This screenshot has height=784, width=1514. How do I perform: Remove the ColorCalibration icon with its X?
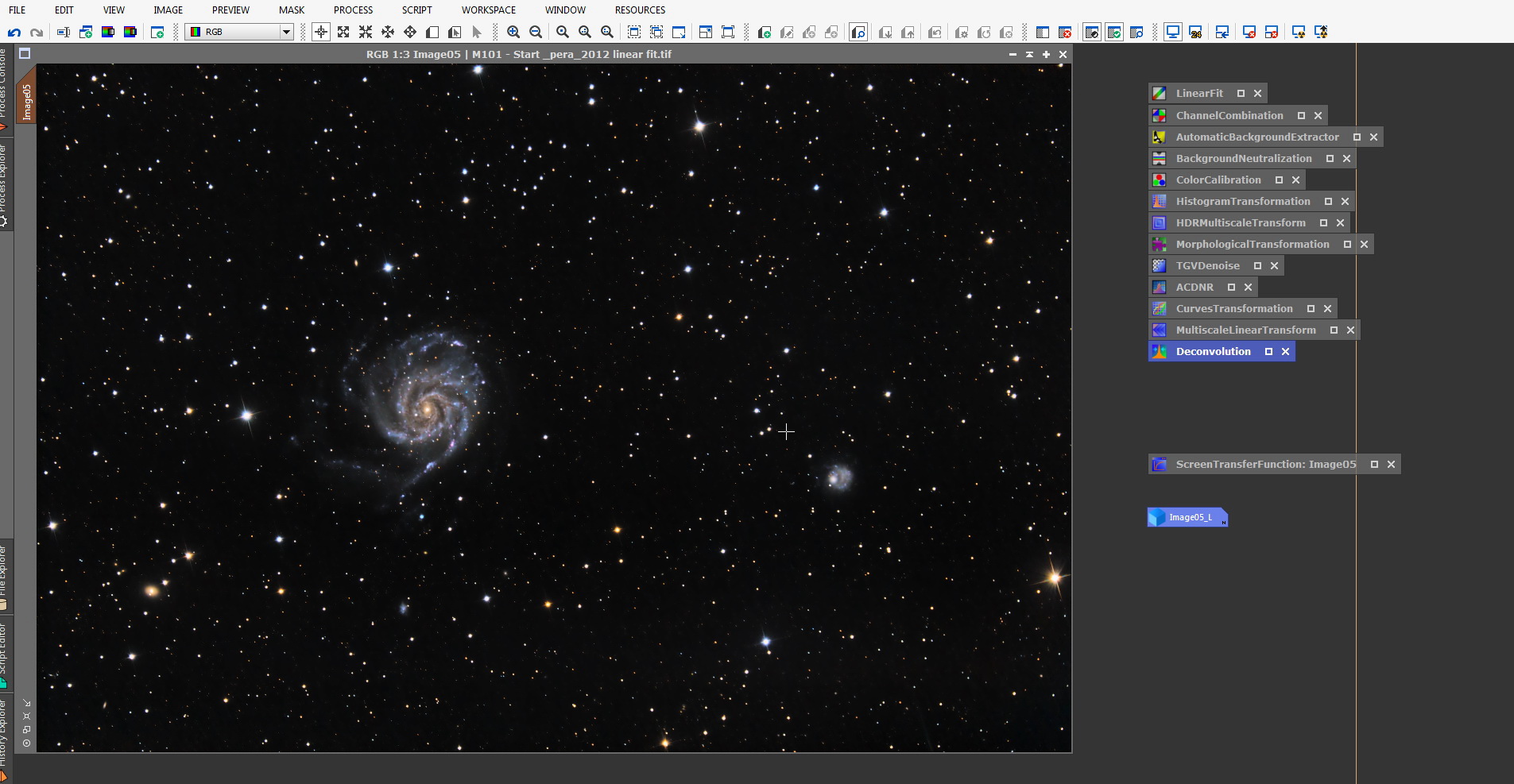tap(1295, 180)
